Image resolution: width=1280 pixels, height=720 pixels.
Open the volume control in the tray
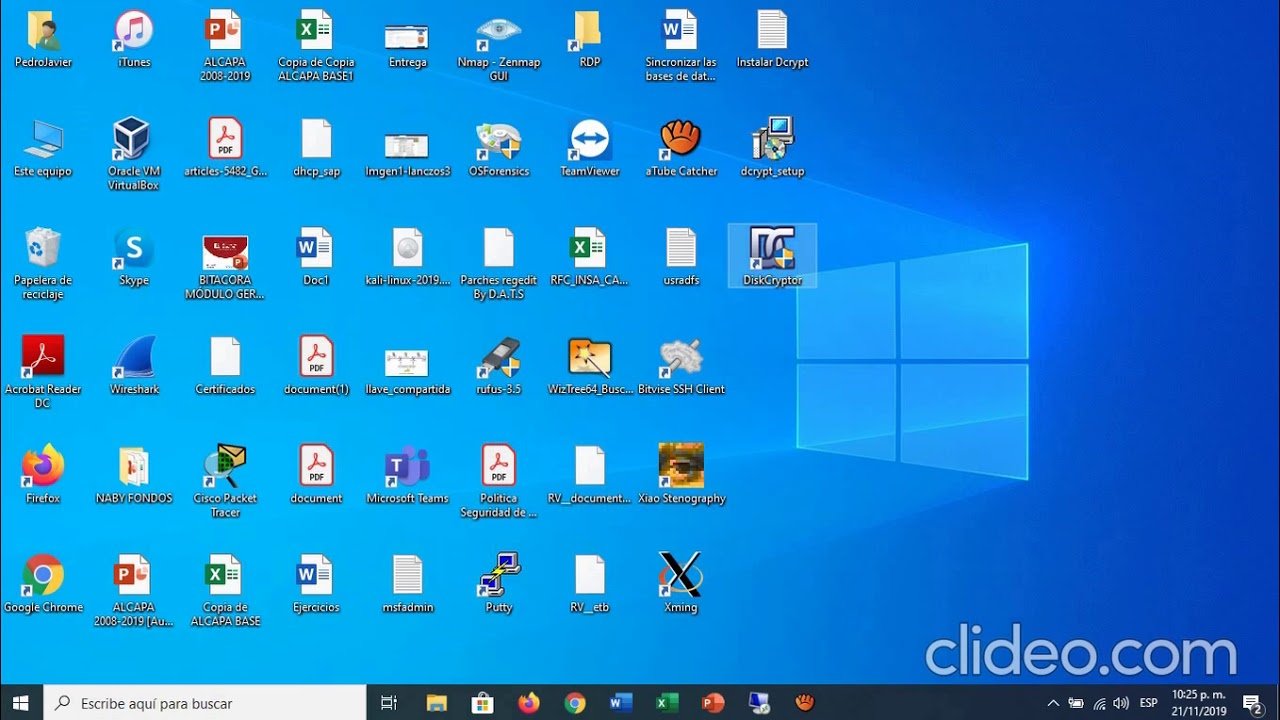pyautogui.click(x=1121, y=703)
